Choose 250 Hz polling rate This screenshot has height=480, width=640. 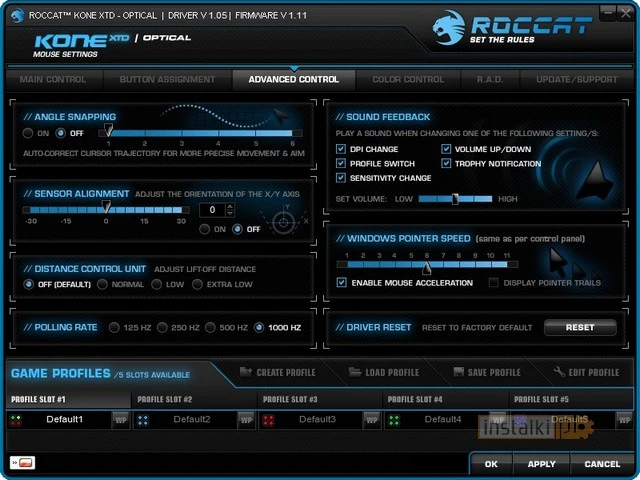(162, 327)
